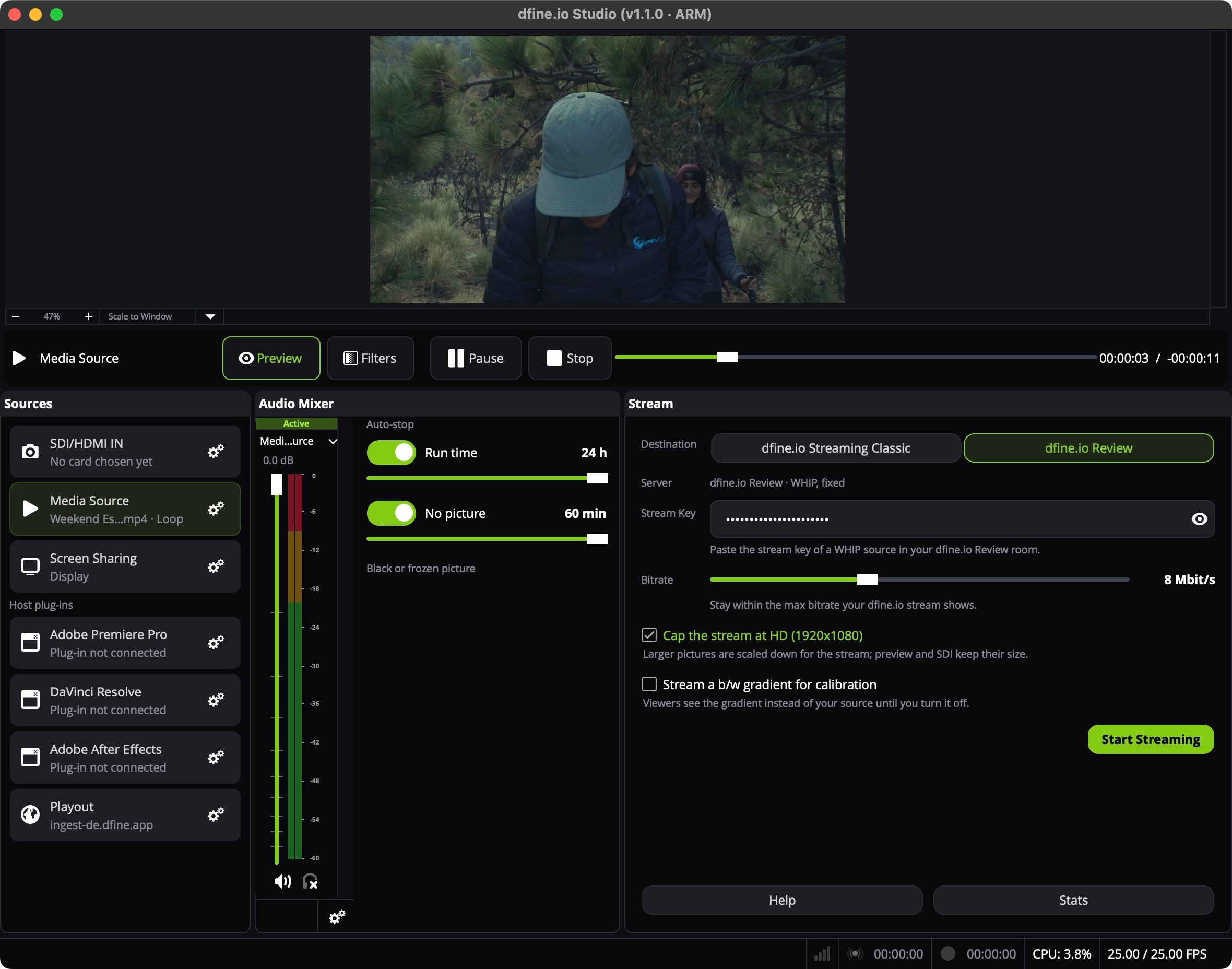The width and height of the screenshot is (1232, 969).
Task: Click the camera icon of SDI/HDMI IN
Action: click(30, 452)
